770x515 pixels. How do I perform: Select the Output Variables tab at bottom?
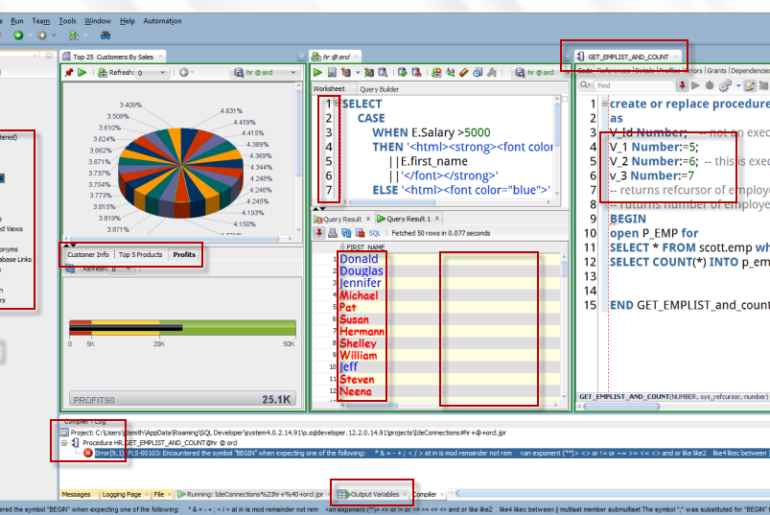coord(372,494)
